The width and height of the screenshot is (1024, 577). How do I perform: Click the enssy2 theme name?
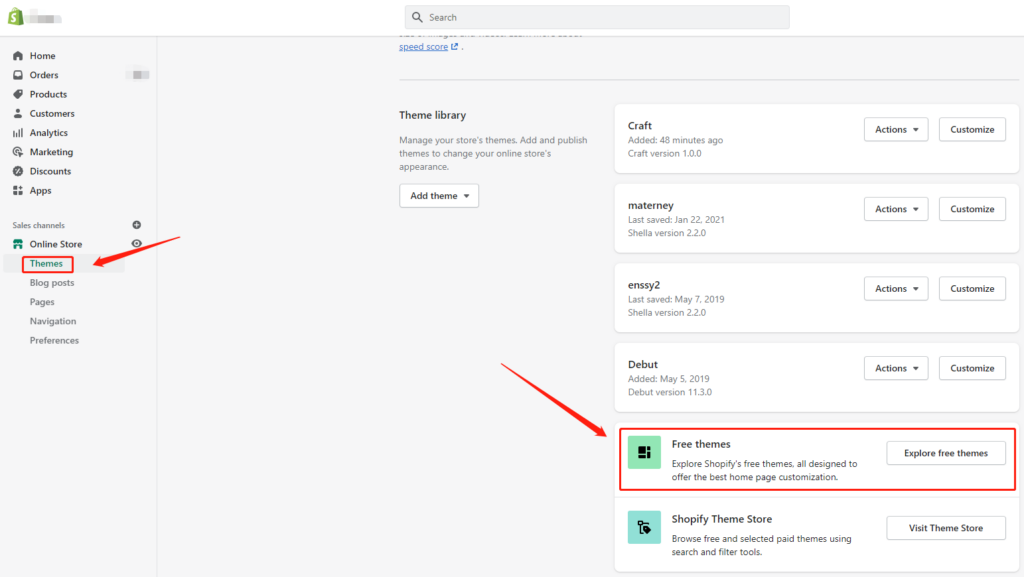644,285
